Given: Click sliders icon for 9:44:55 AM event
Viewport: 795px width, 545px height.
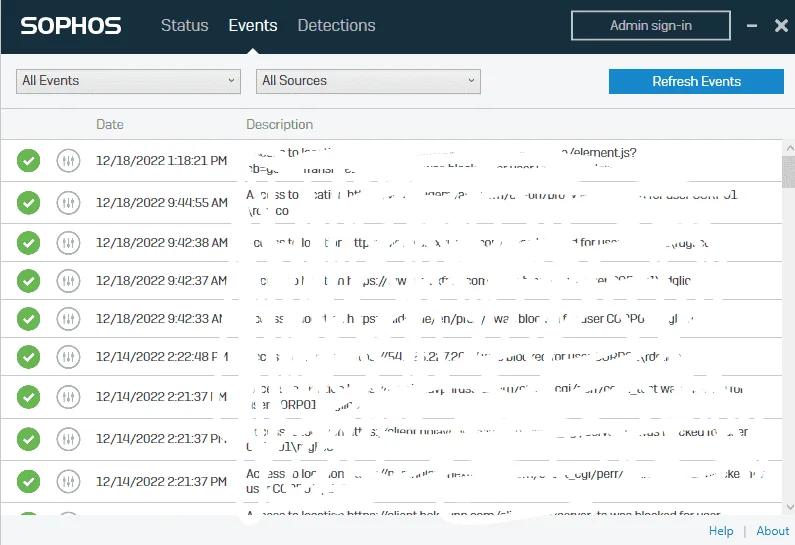Looking at the screenshot, I should click(x=68, y=203).
